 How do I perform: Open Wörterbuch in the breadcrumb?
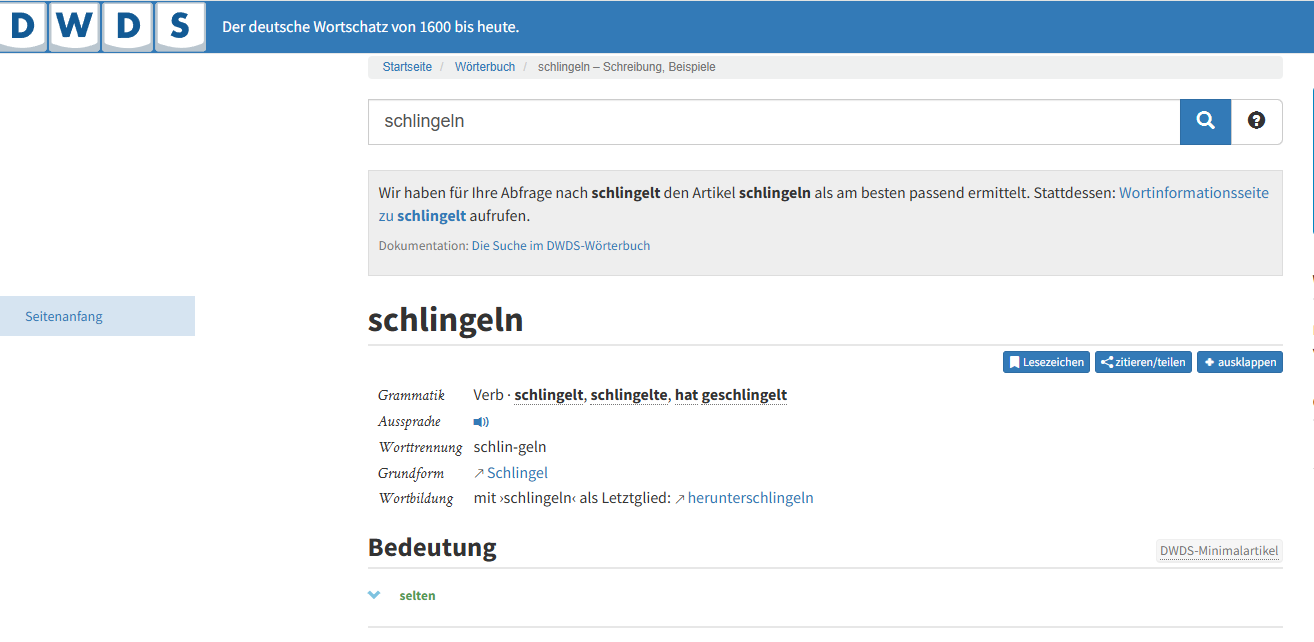(x=484, y=67)
